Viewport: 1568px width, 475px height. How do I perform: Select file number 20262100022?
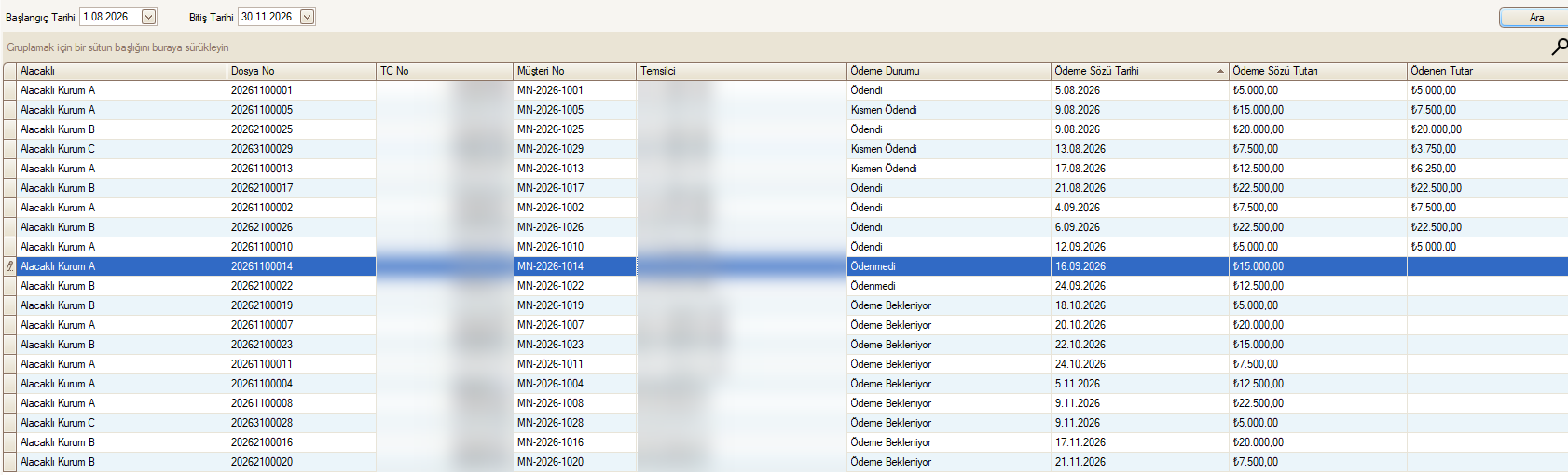click(262, 286)
